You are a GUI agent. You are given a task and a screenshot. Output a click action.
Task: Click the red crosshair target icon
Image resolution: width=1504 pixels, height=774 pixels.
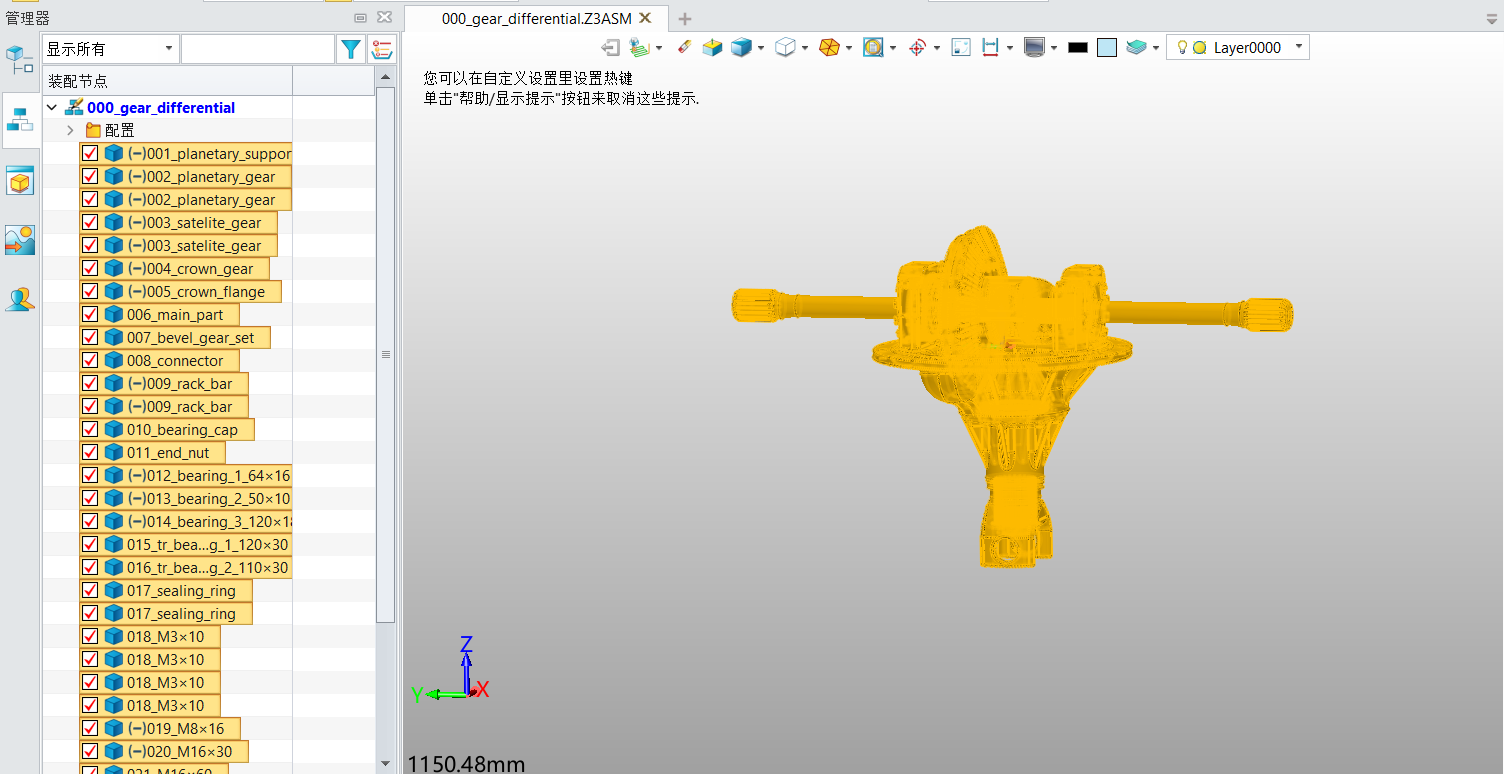917,47
